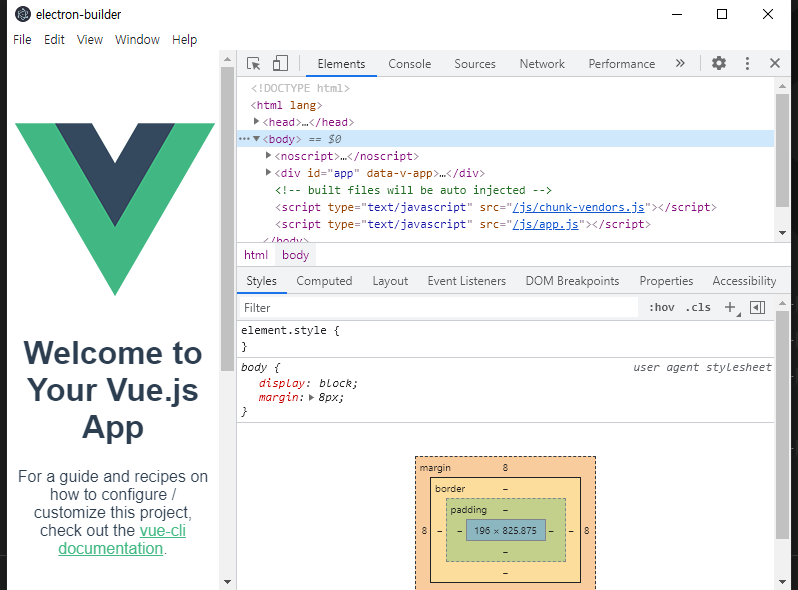Switch to the Console tab
The height and width of the screenshot is (590, 798).
point(410,64)
